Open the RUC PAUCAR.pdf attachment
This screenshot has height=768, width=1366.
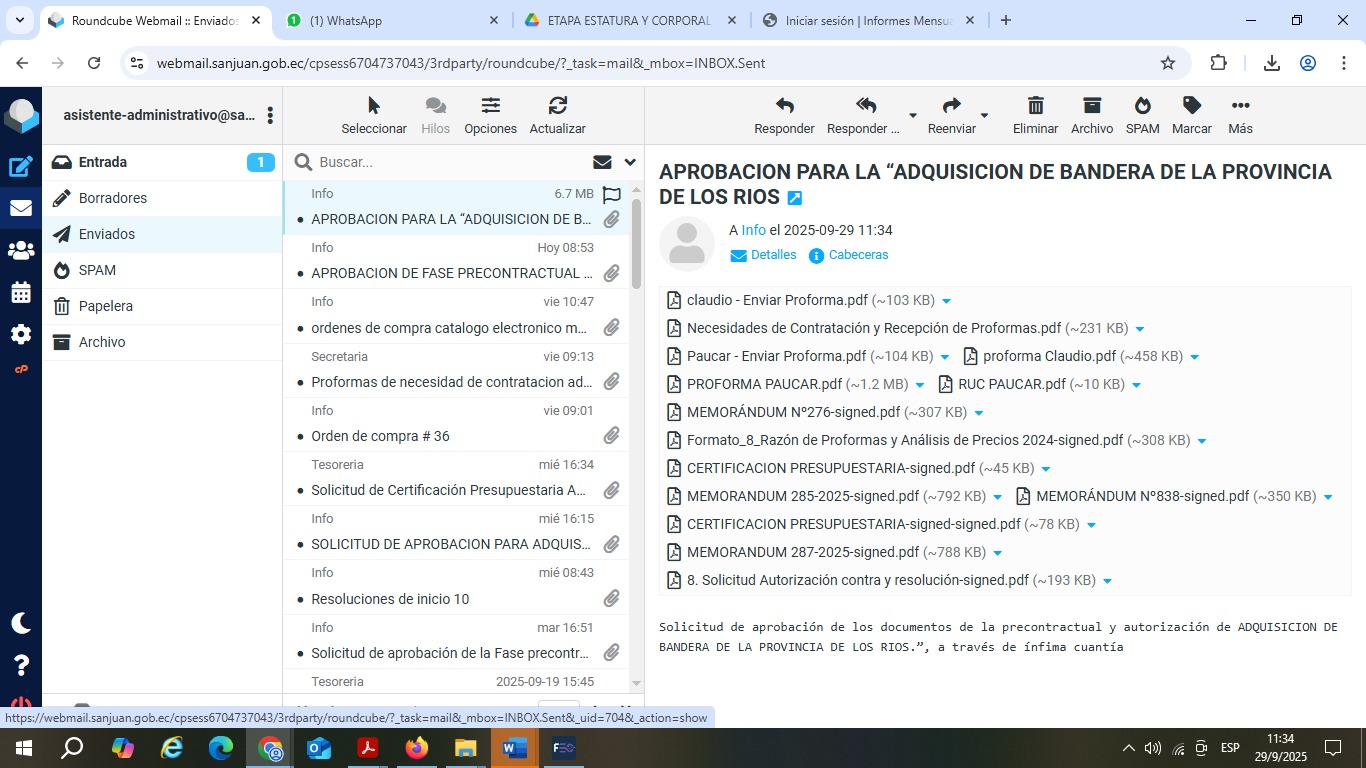(1011, 384)
